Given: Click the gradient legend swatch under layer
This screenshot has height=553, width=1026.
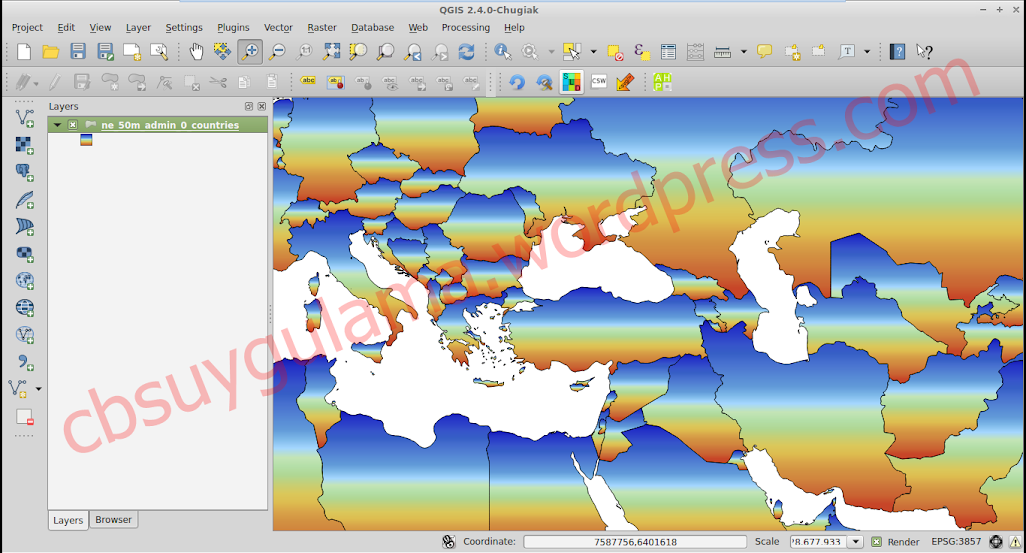Looking at the screenshot, I should click(x=86, y=141).
